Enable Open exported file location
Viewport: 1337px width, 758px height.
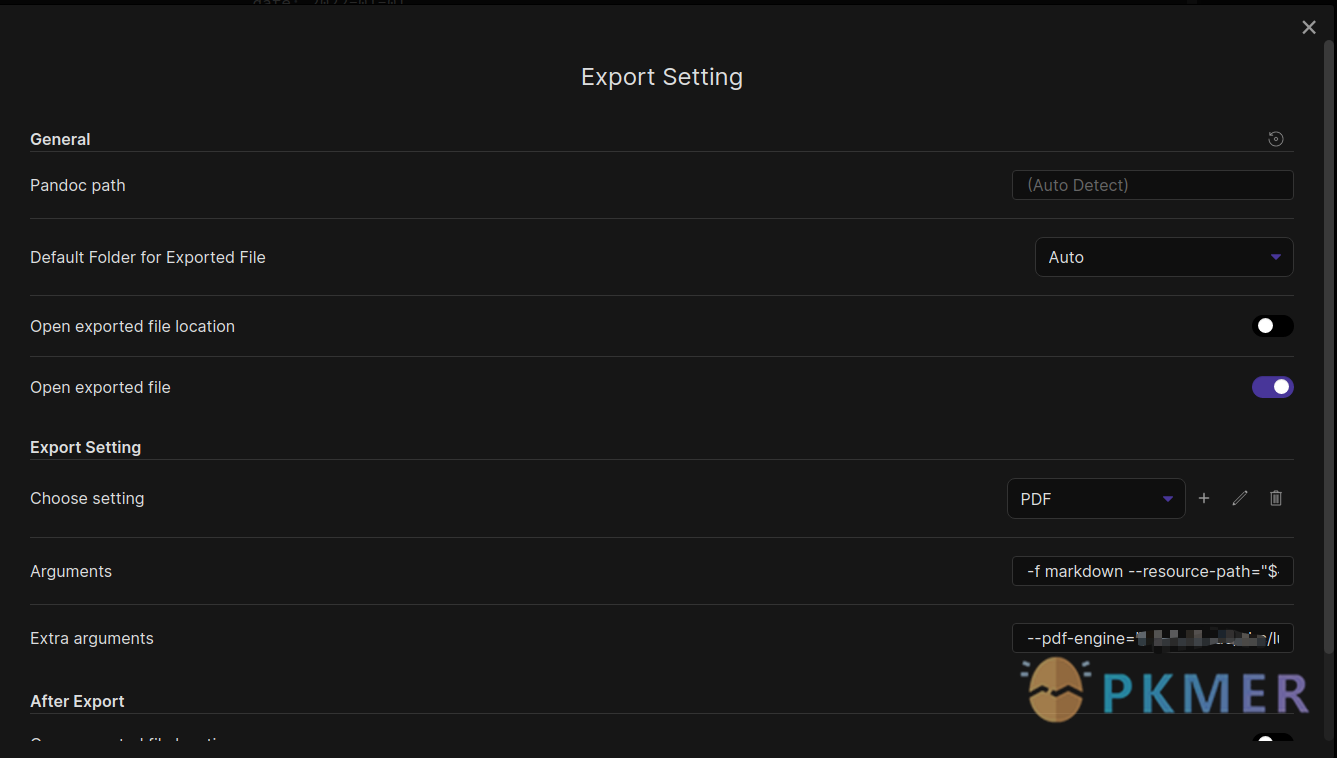pos(1272,326)
